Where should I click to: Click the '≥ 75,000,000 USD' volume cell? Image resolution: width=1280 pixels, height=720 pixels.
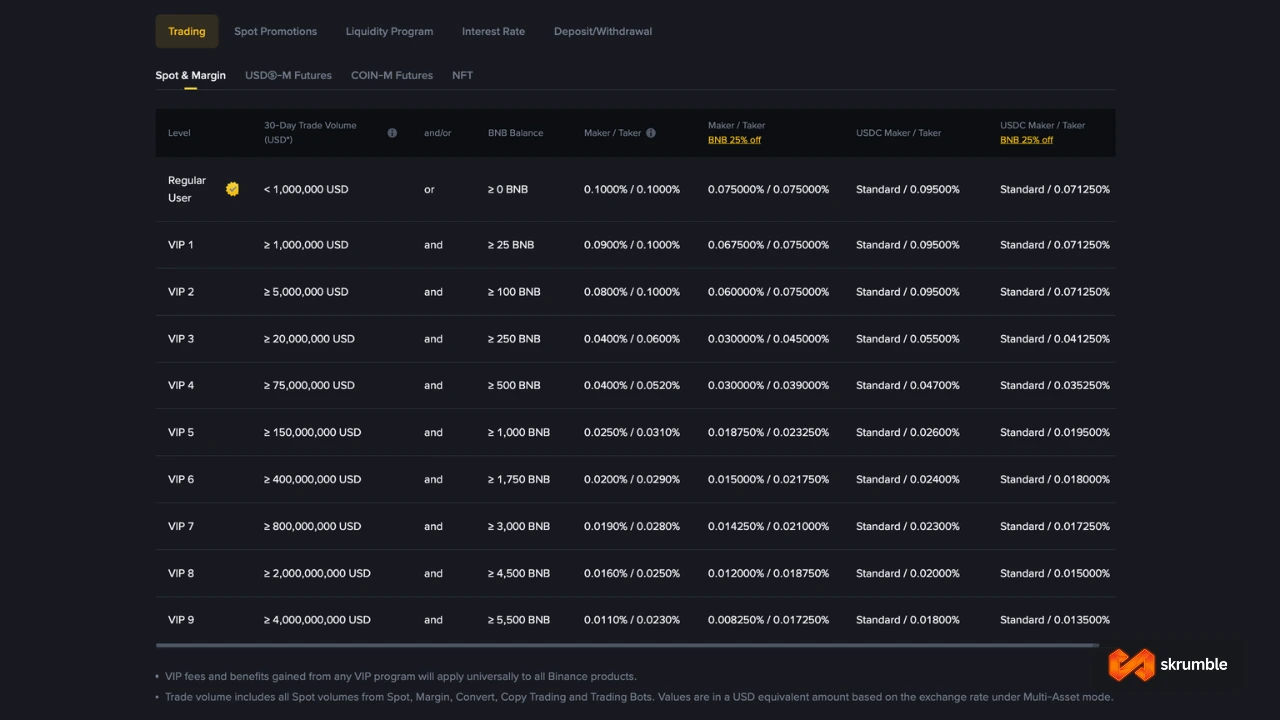pos(309,385)
